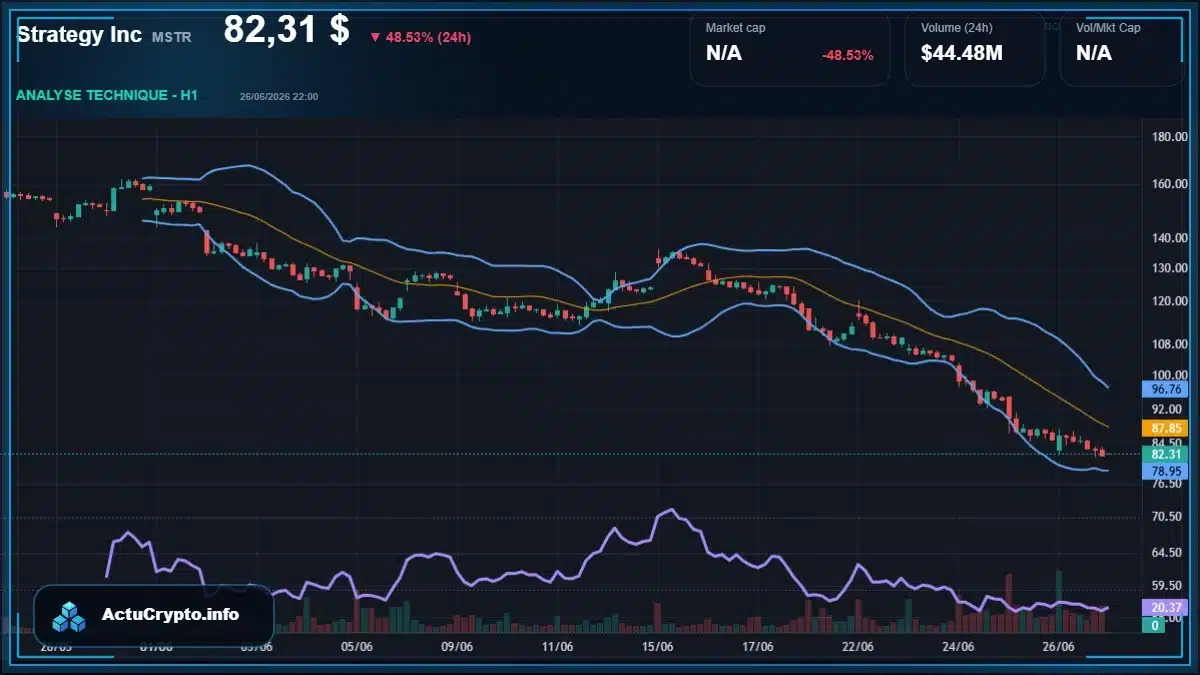This screenshot has height=675, width=1200.
Task: Open the ActuCrypto.info link text
Action: (171, 615)
